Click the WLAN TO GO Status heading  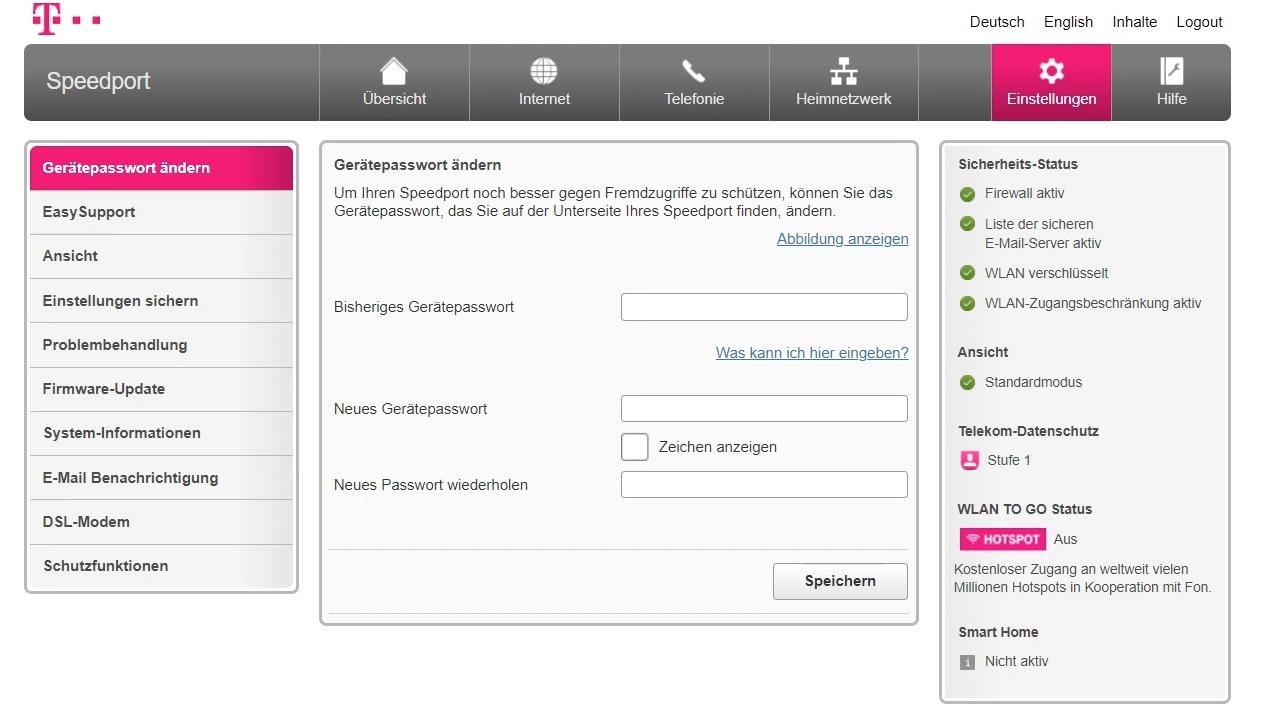[1024, 509]
